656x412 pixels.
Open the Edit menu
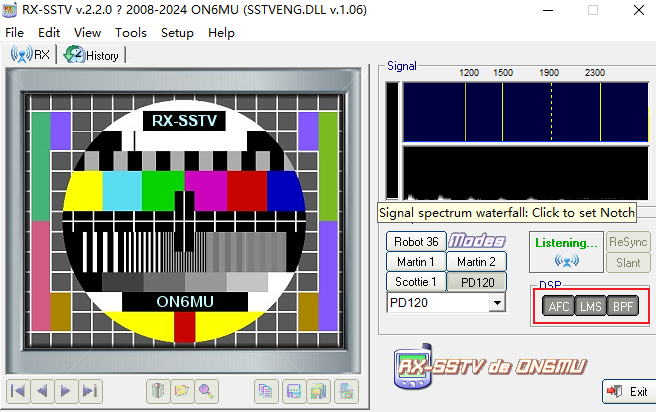tap(49, 33)
